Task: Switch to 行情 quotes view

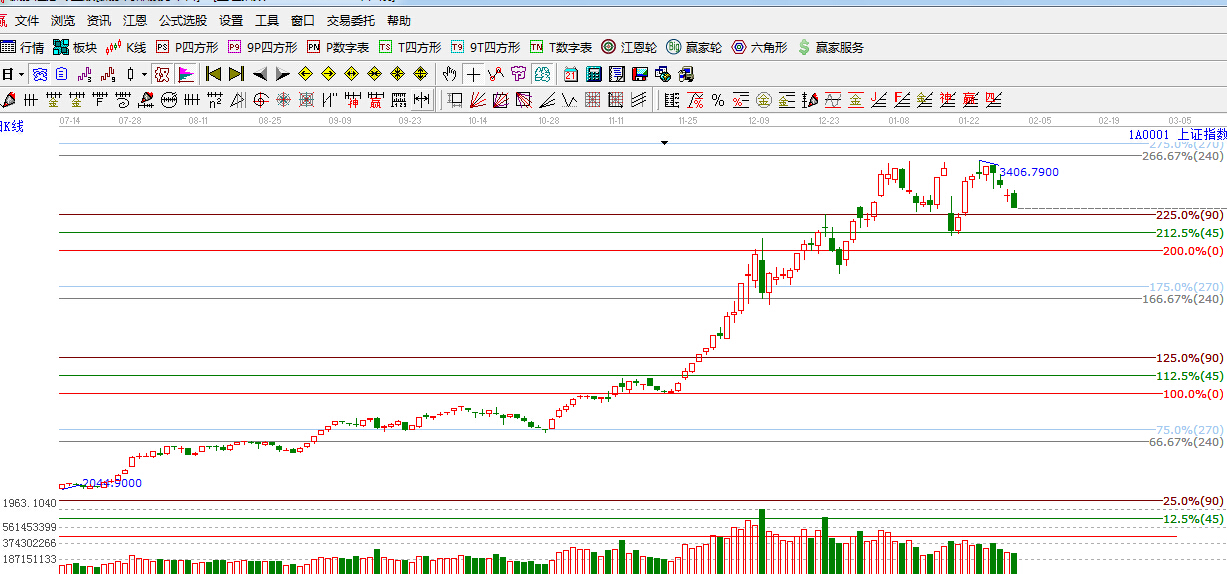Action: (23, 47)
